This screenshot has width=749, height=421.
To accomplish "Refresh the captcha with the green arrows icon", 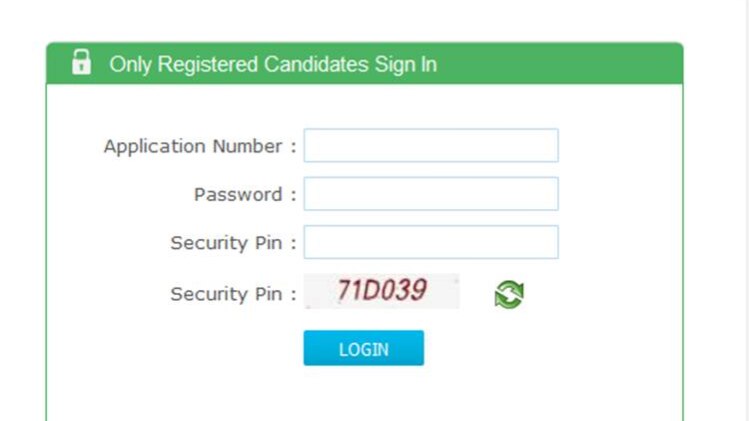I will tap(510, 294).
